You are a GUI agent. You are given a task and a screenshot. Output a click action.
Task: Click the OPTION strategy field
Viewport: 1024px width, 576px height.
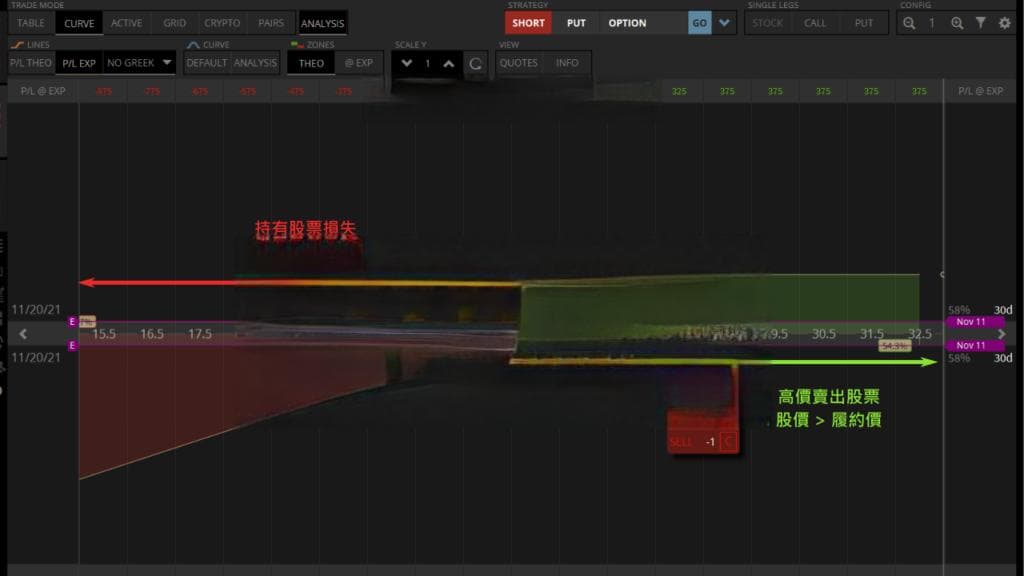[643, 23]
